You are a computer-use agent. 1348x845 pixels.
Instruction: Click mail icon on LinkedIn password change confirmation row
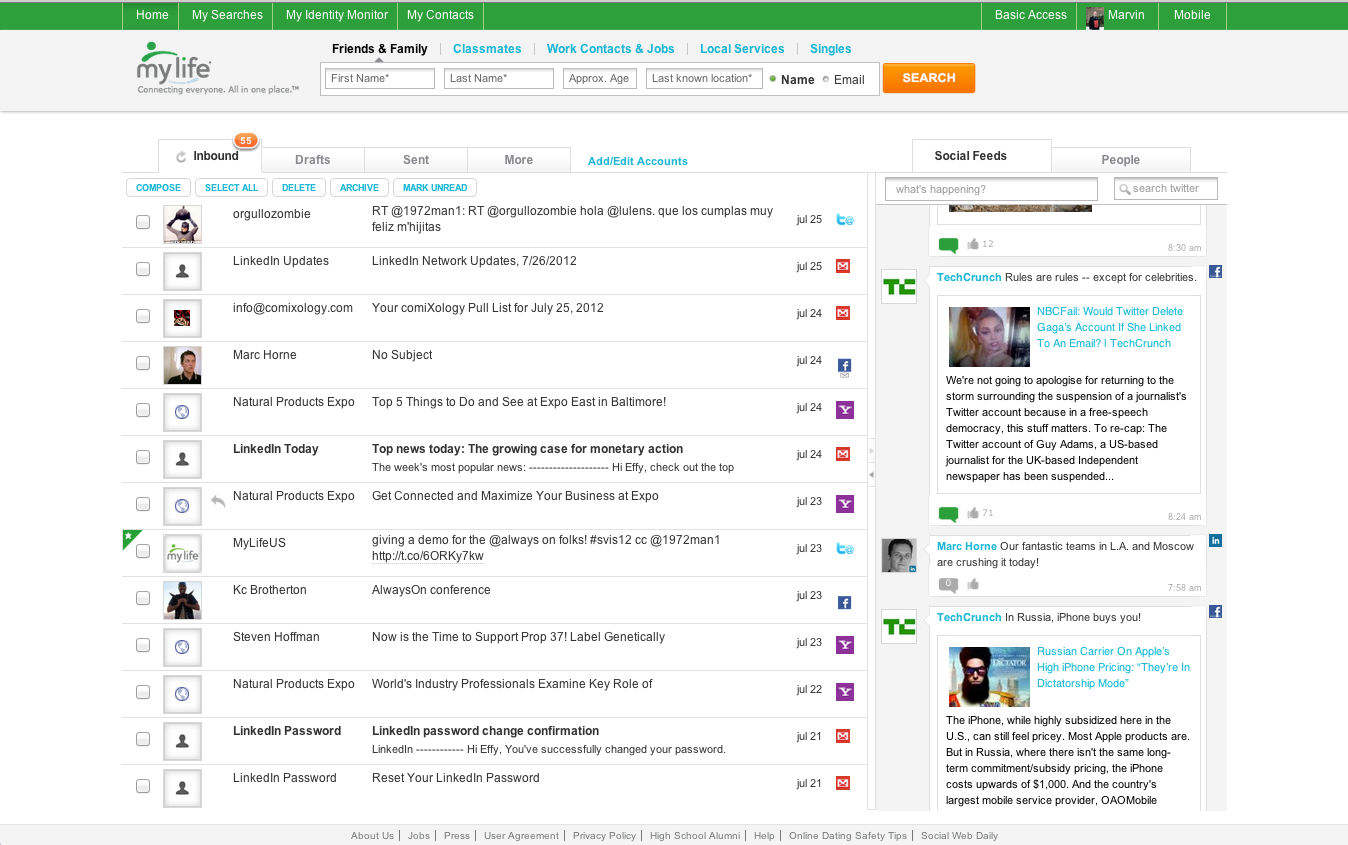(843, 736)
